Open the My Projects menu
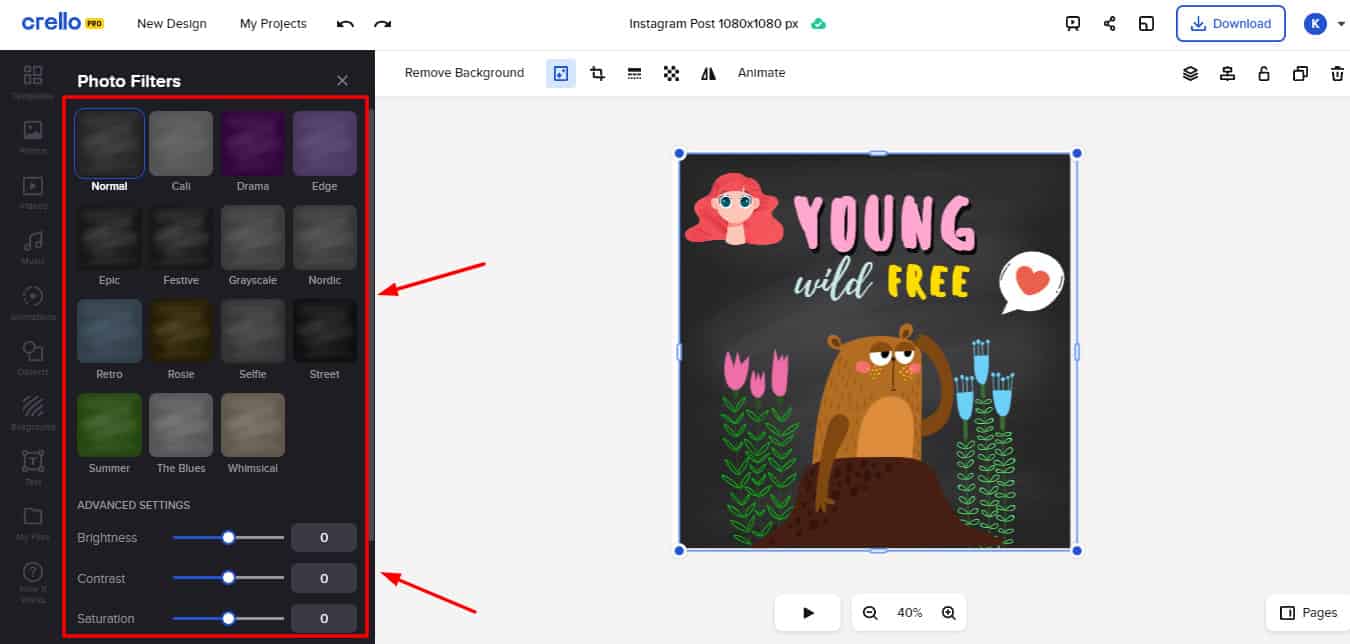 273,24
